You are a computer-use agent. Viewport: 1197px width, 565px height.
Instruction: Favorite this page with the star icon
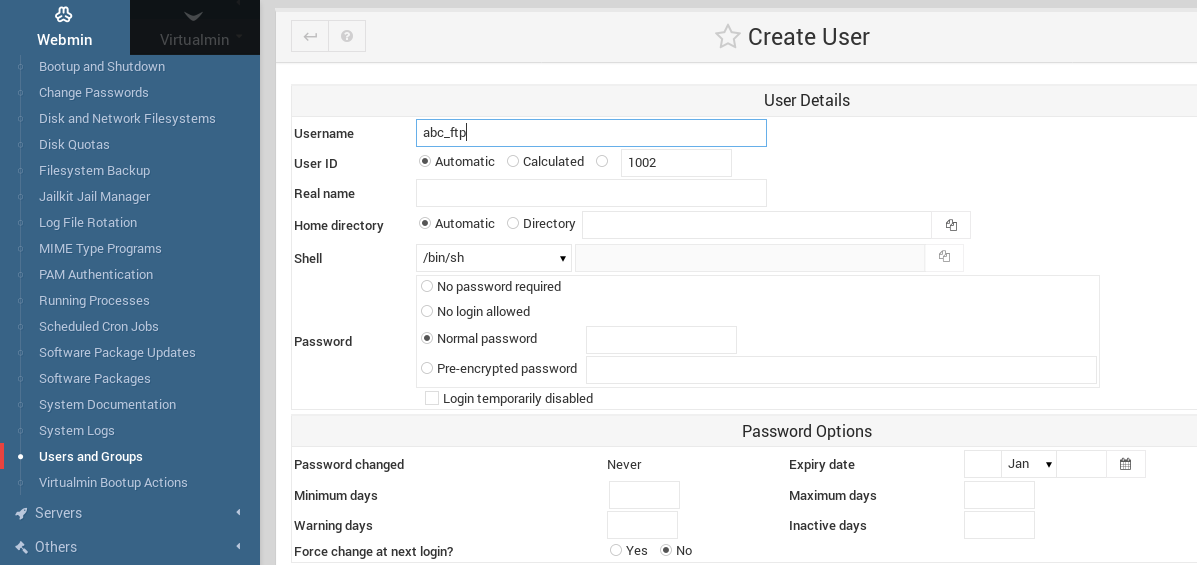click(728, 37)
